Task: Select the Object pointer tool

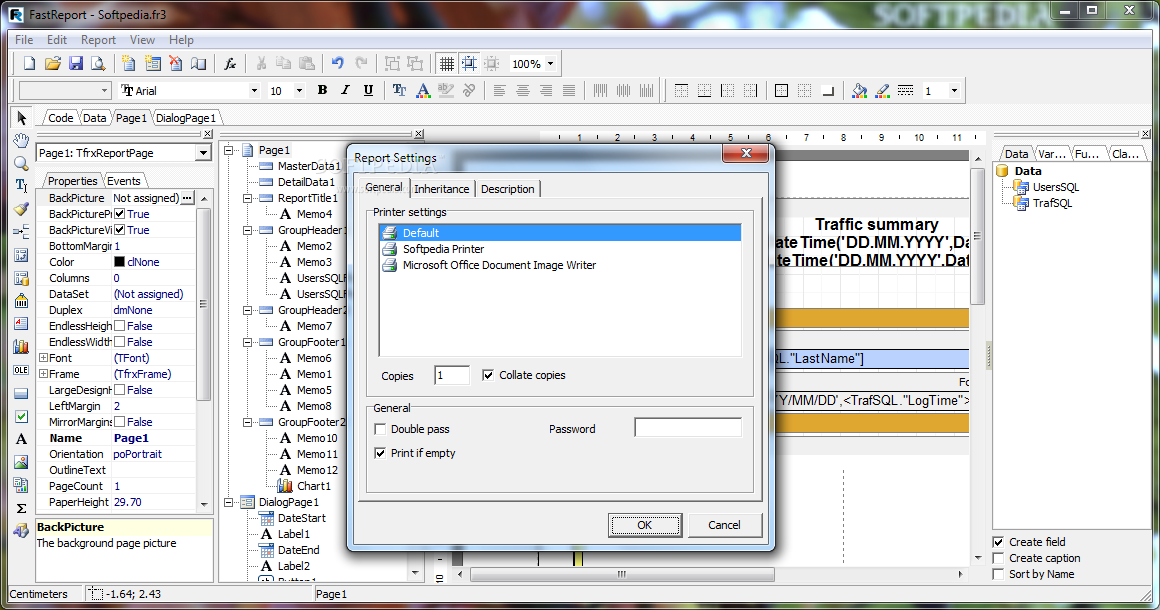Action: coord(21,118)
